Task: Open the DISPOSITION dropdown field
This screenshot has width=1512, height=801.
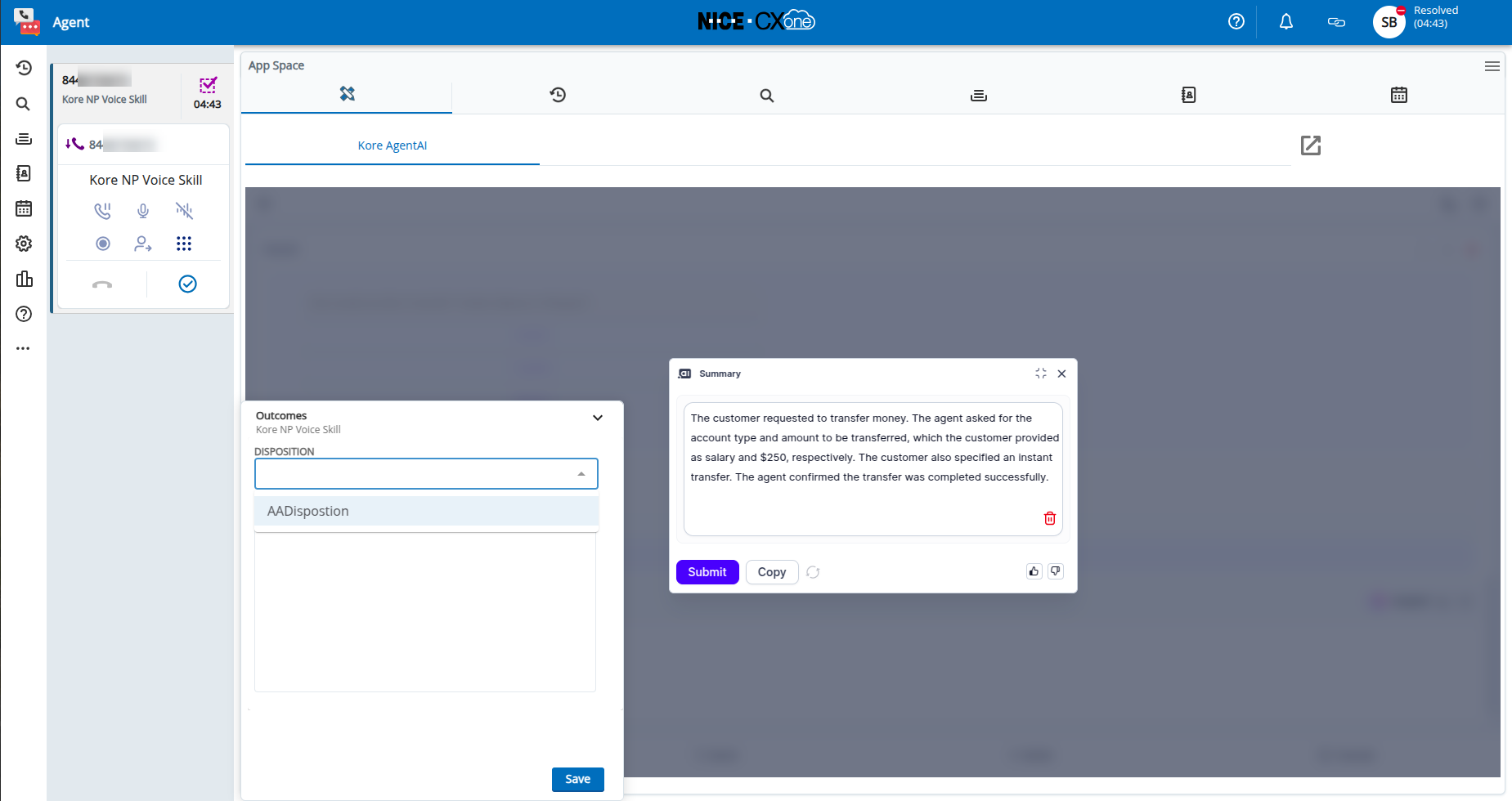Action: [x=426, y=474]
